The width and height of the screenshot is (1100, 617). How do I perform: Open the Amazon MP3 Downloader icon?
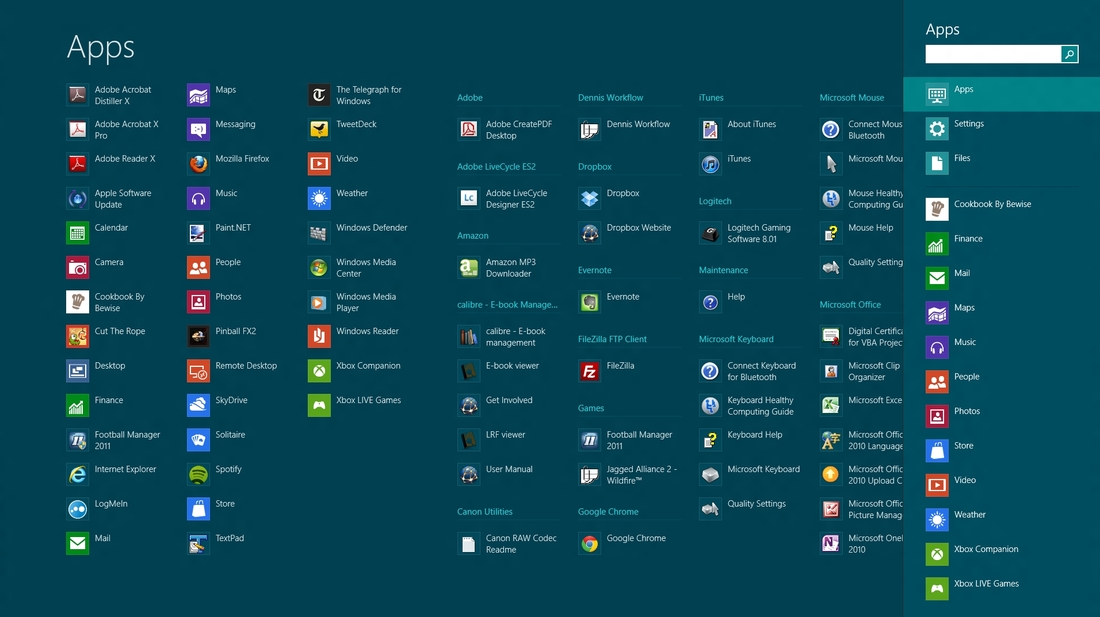click(469, 267)
